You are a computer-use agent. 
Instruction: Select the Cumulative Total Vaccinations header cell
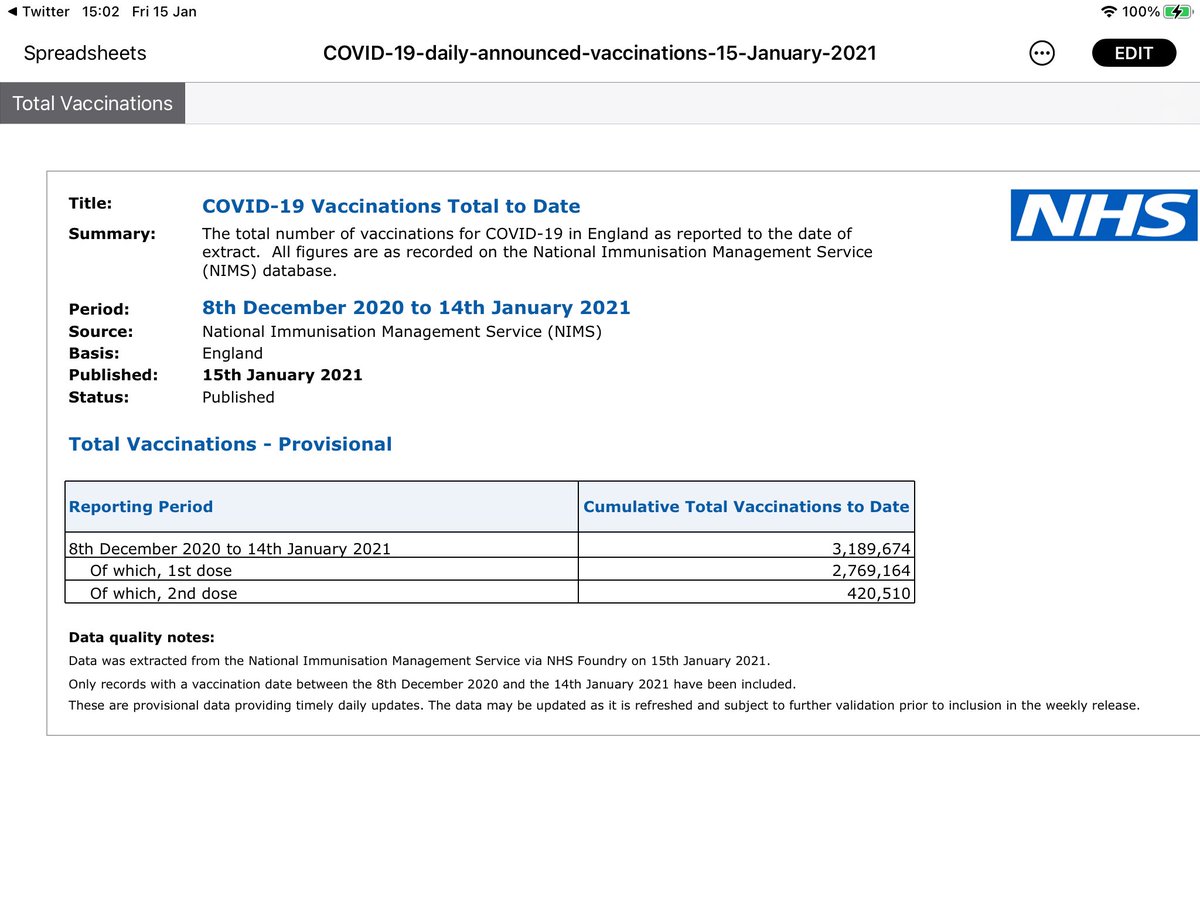tap(745, 506)
